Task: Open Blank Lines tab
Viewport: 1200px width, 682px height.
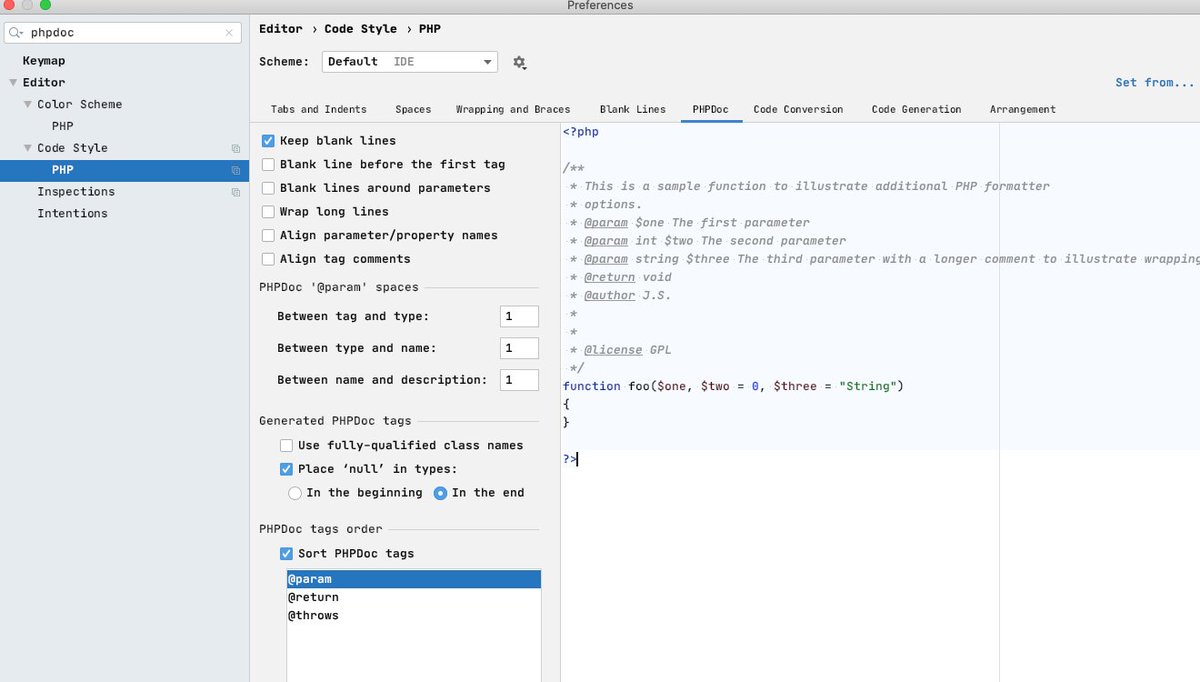Action: click(632, 109)
